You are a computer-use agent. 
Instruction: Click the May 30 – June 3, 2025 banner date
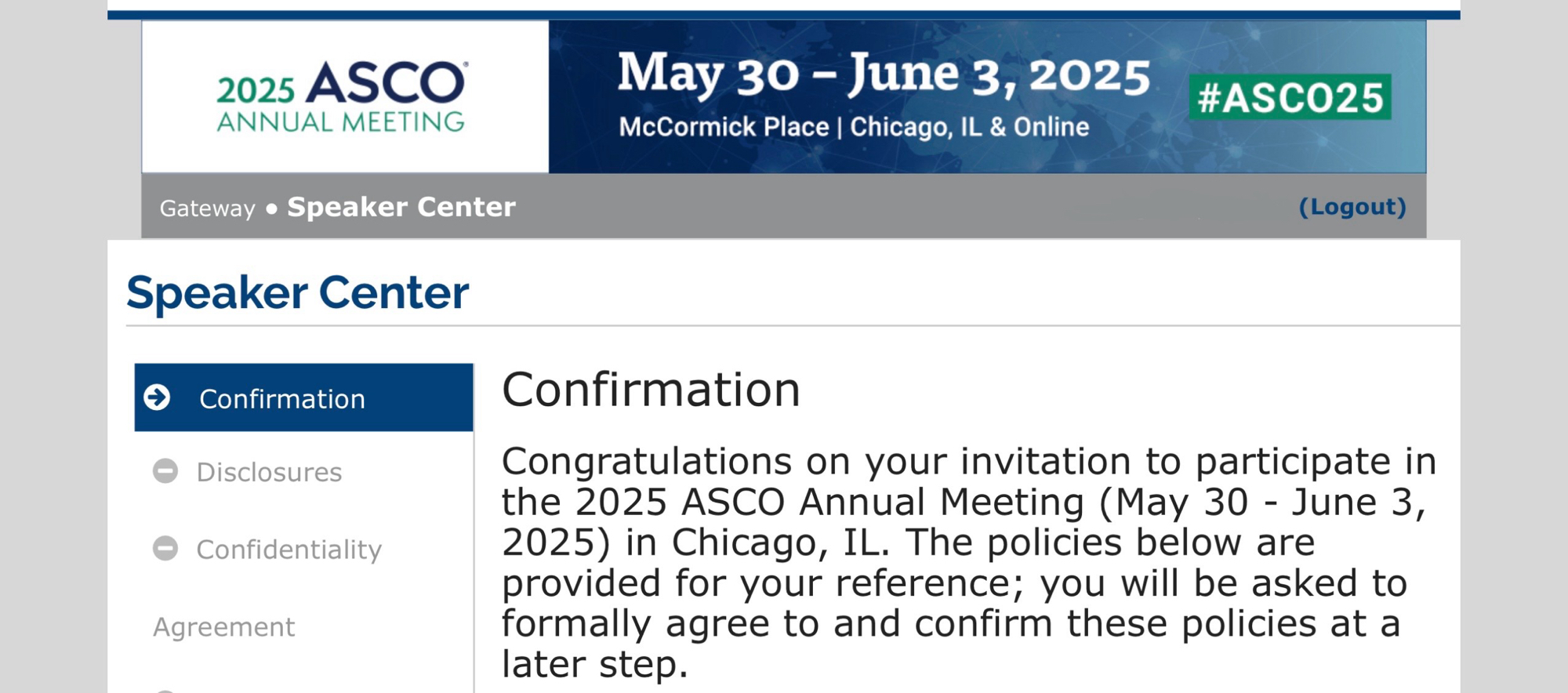(884, 75)
